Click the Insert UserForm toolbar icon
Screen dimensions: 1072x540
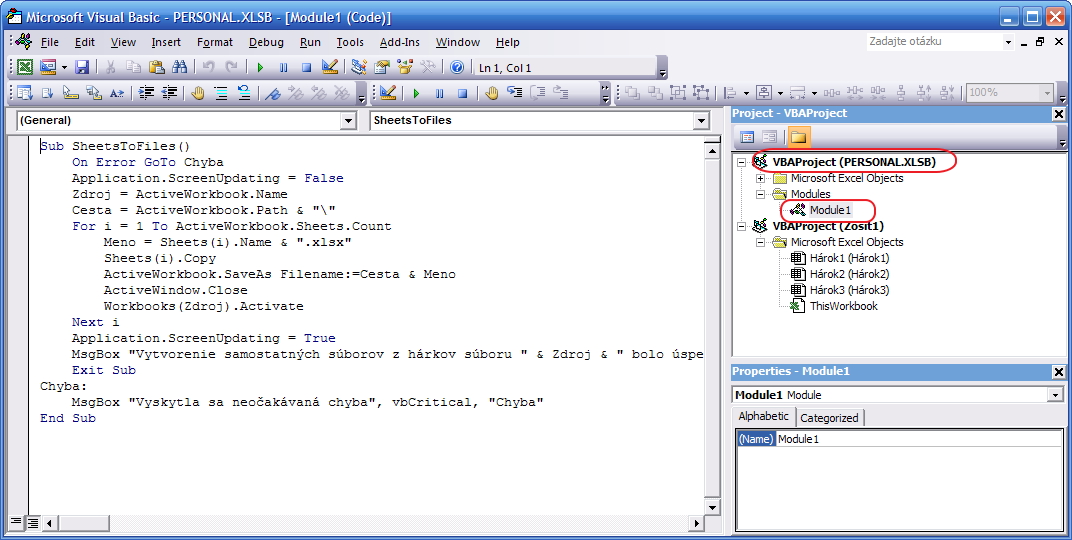[48, 67]
